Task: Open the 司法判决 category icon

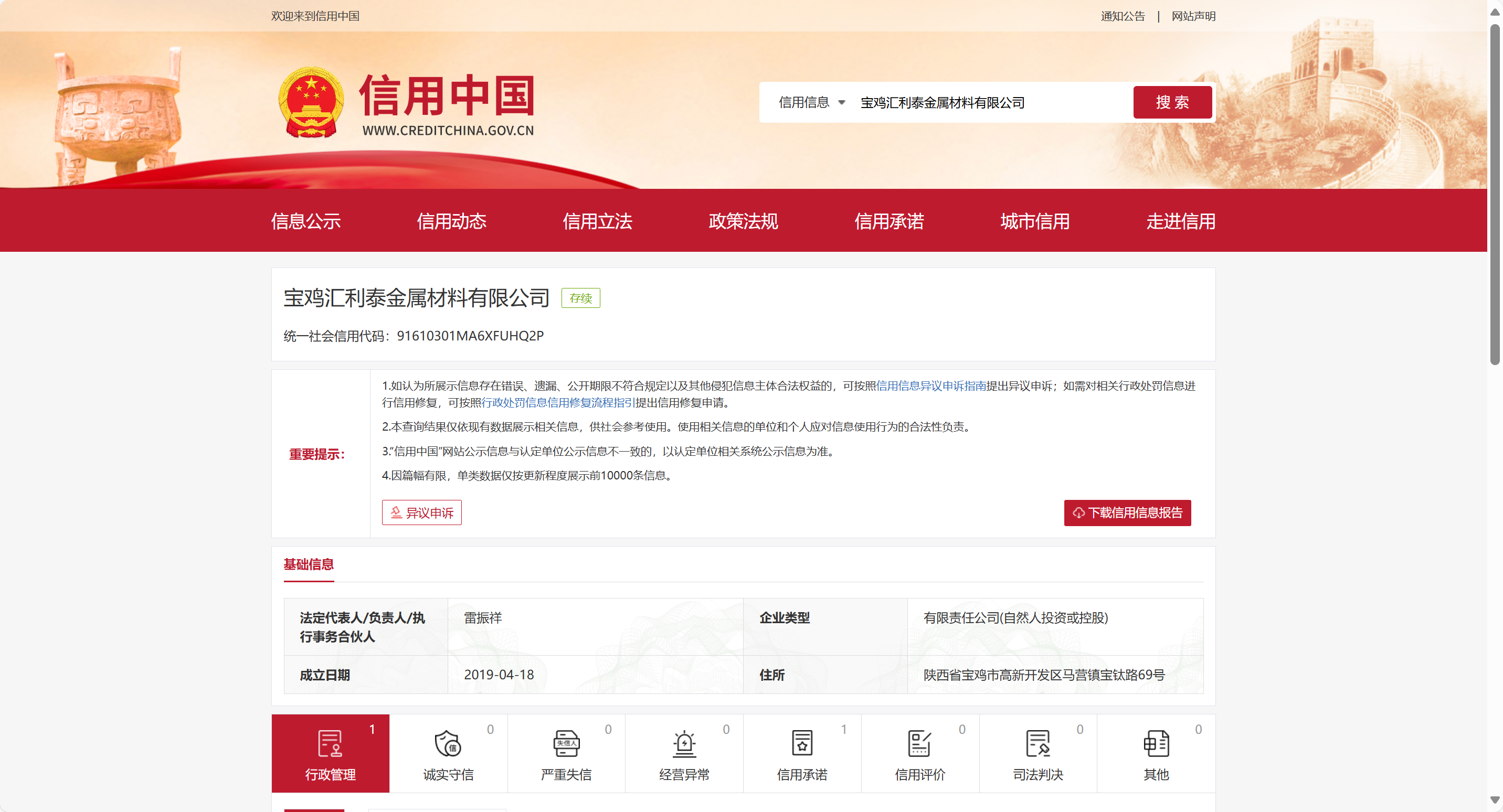Action: [1038, 744]
